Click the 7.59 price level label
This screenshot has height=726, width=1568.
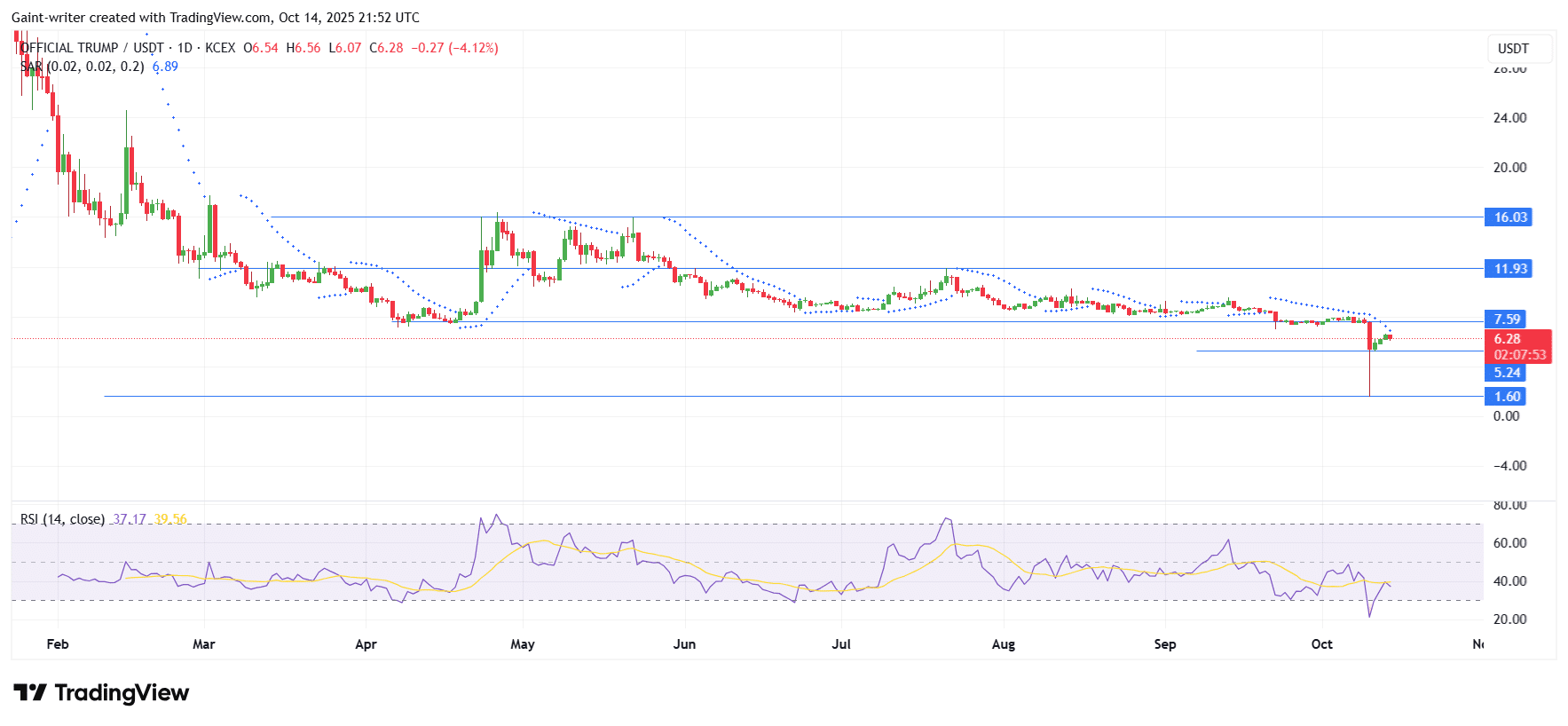tap(1506, 320)
